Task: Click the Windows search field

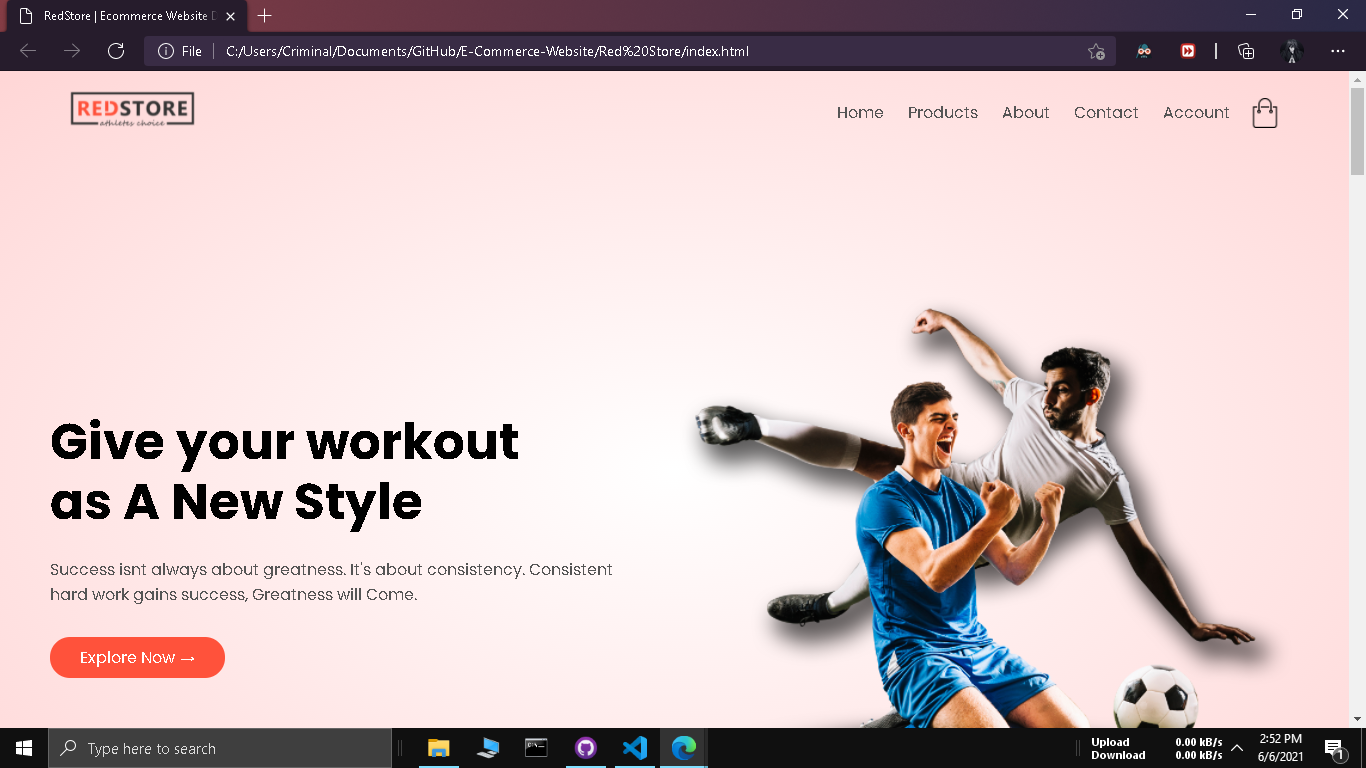Action: [220, 748]
